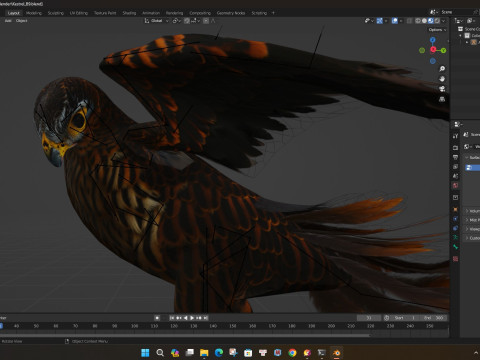Image resolution: width=480 pixels, height=360 pixels.
Task: Click the blue Z axis on navigation gizmo
Action: point(433,40)
